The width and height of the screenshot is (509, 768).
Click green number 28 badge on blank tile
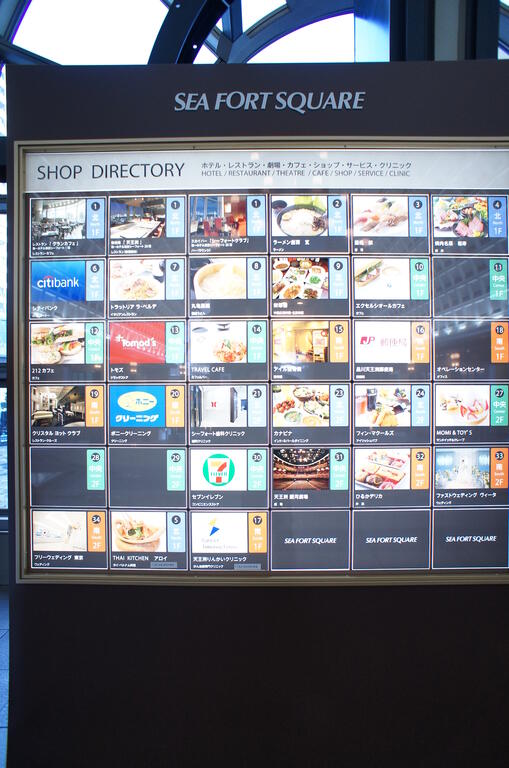[96, 470]
